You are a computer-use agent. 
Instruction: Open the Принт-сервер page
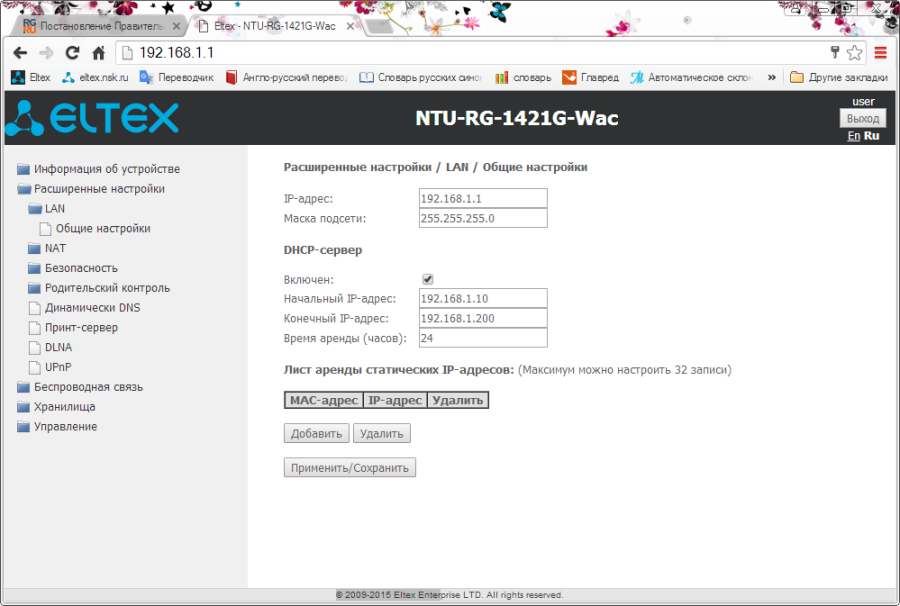pyautogui.click(x=73, y=328)
